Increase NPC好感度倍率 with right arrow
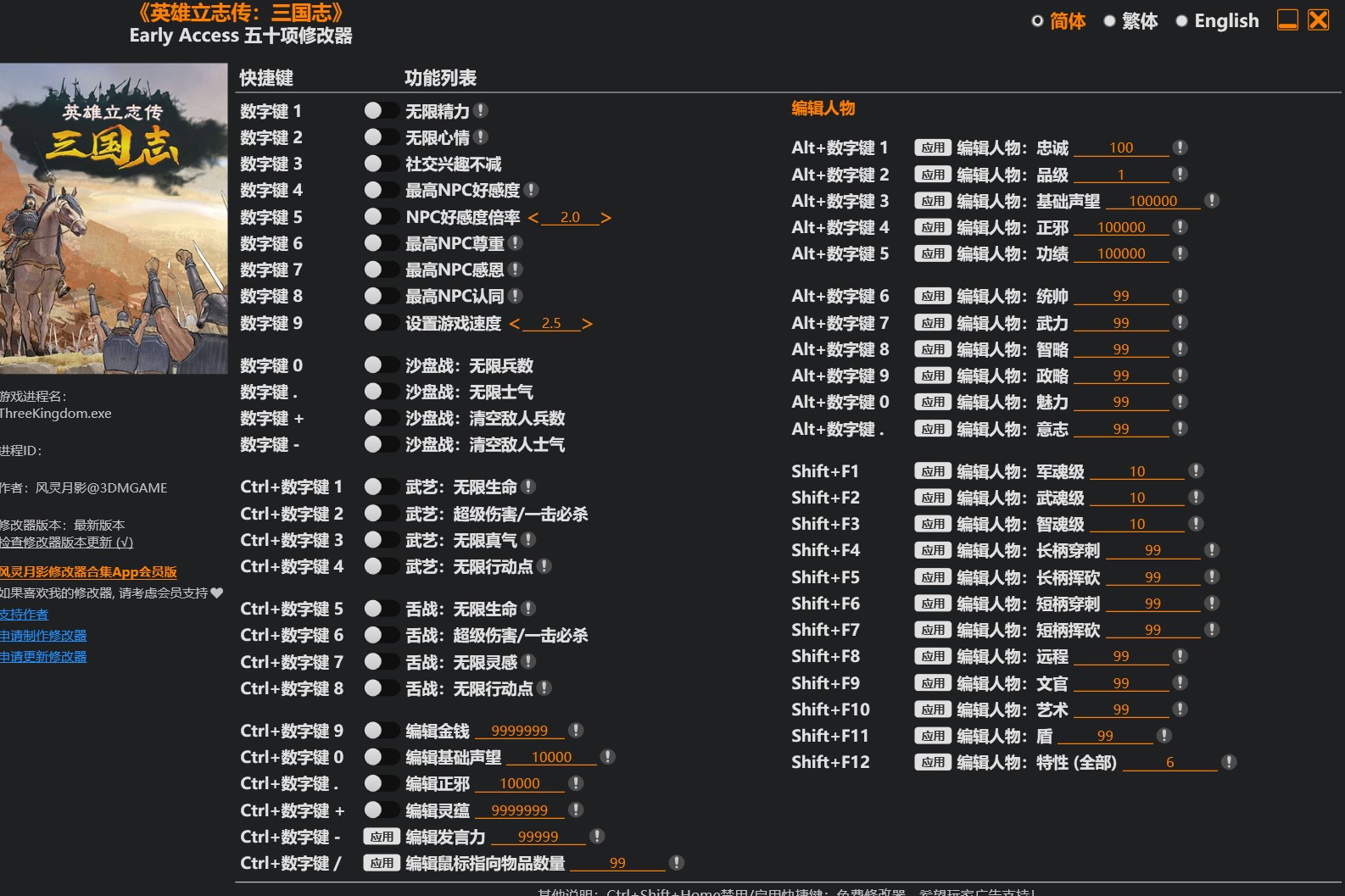The height and width of the screenshot is (896, 1345). pyautogui.click(x=606, y=218)
